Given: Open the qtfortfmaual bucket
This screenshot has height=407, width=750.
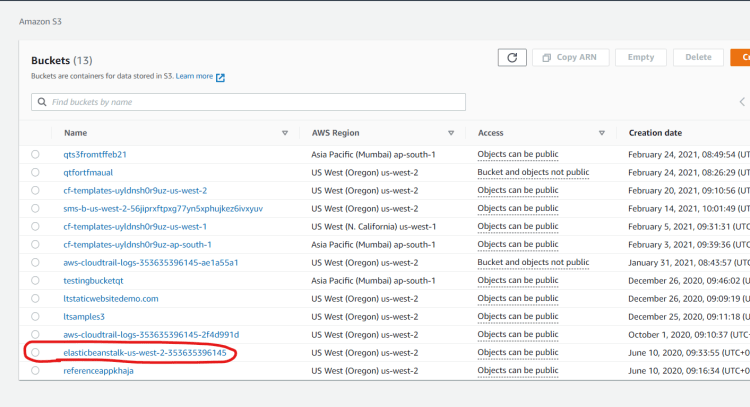Looking at the screenshot, I should pyautogui.click(x=88, y=172).
